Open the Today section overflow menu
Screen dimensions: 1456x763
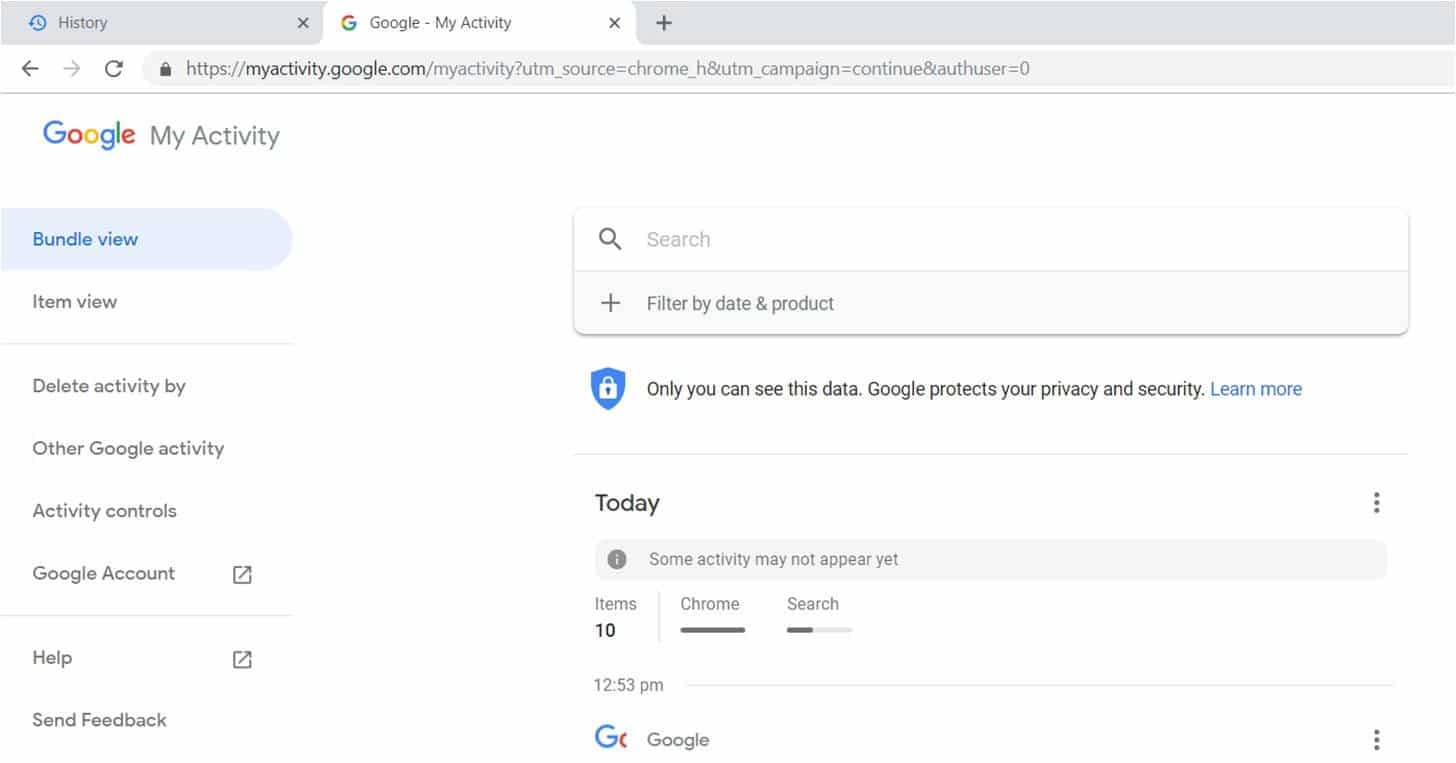coord(1377,502)
